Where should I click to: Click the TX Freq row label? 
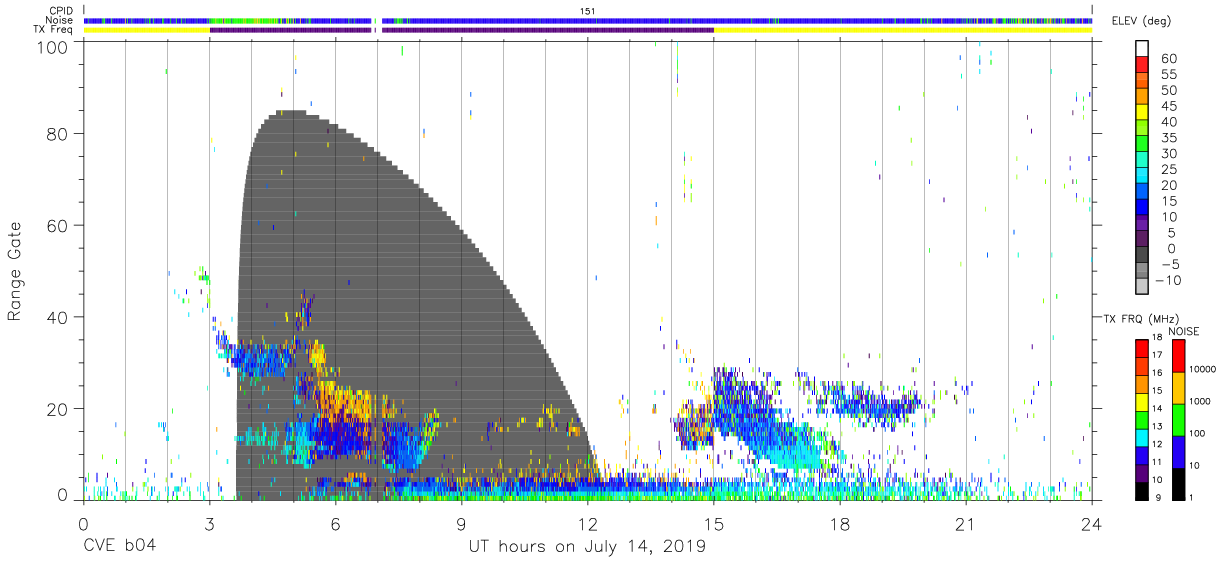point(54,30)
